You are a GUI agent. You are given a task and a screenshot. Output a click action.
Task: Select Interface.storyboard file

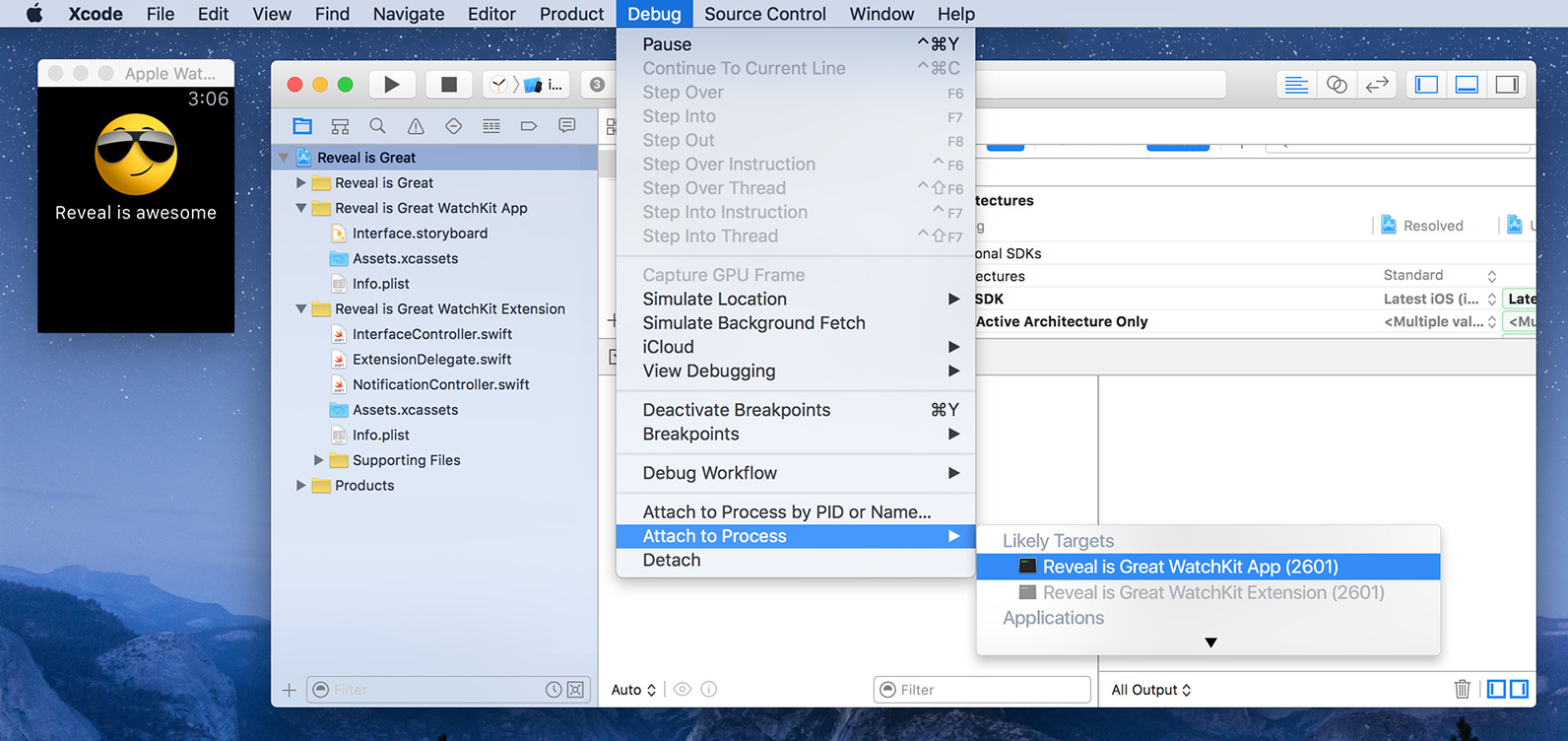pos(420,234)
